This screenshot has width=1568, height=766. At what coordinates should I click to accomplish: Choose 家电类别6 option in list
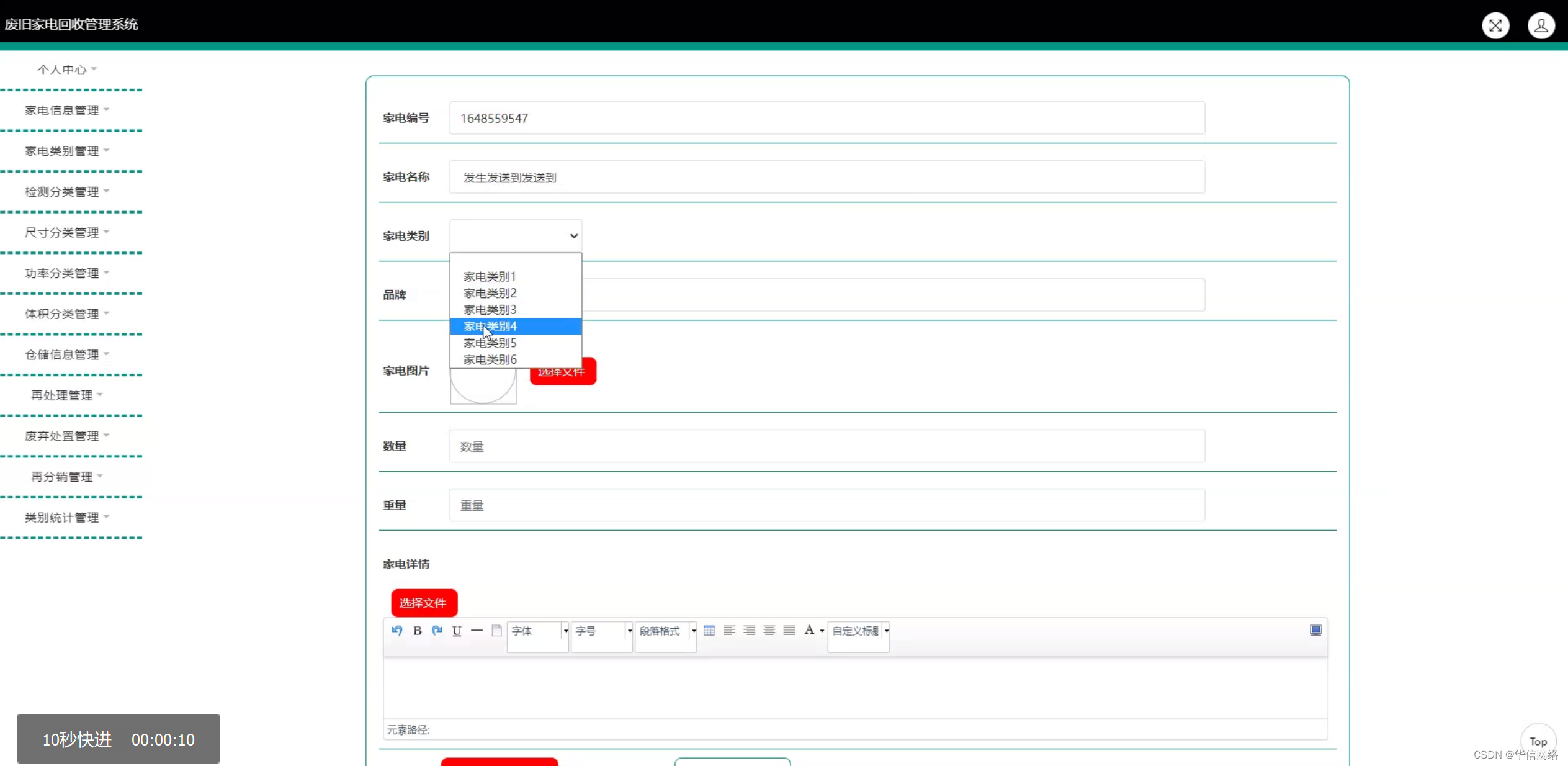coord(490,360)
